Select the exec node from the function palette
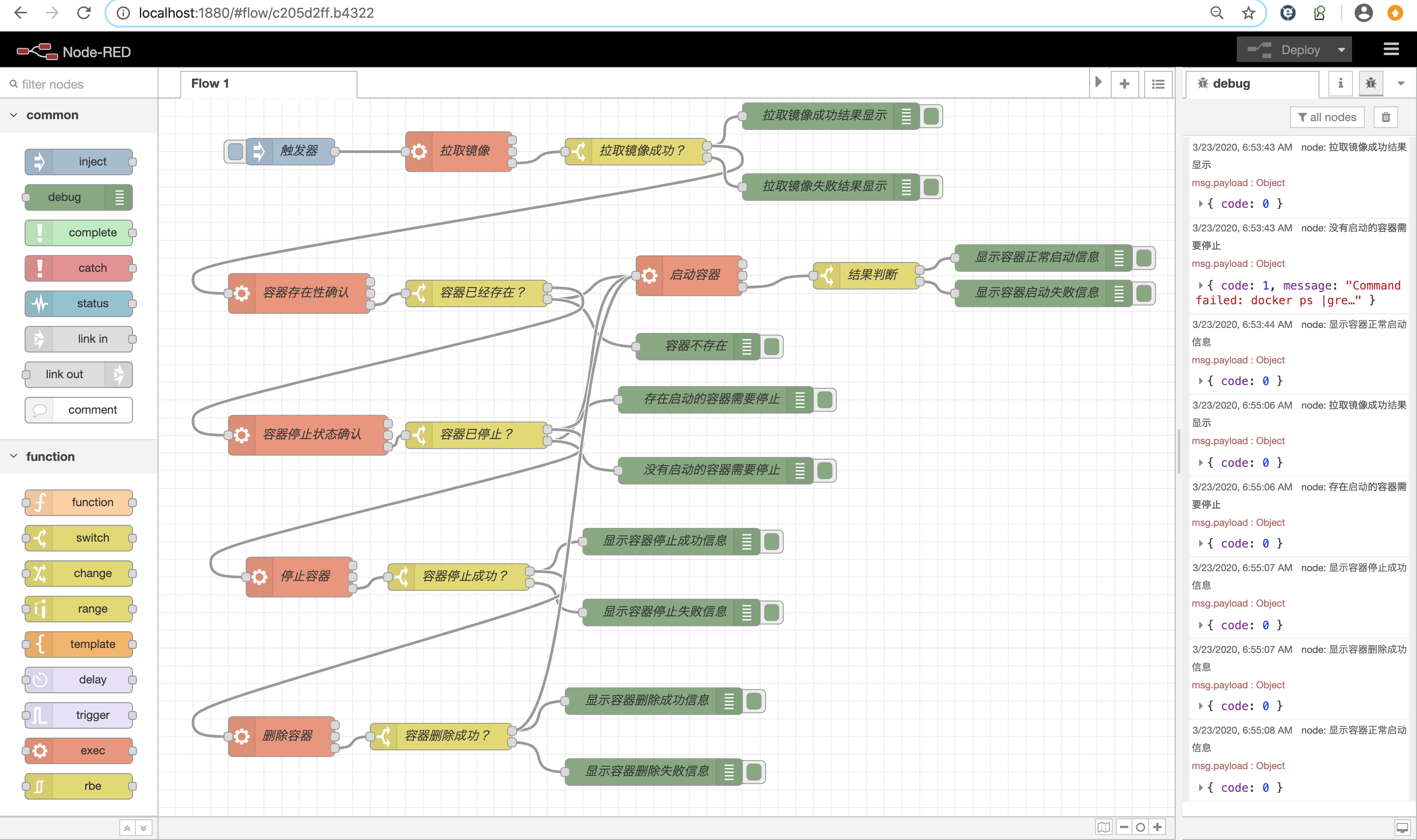Image resolution: width=1417 pixels, height=840 pixels. [79, 750]
